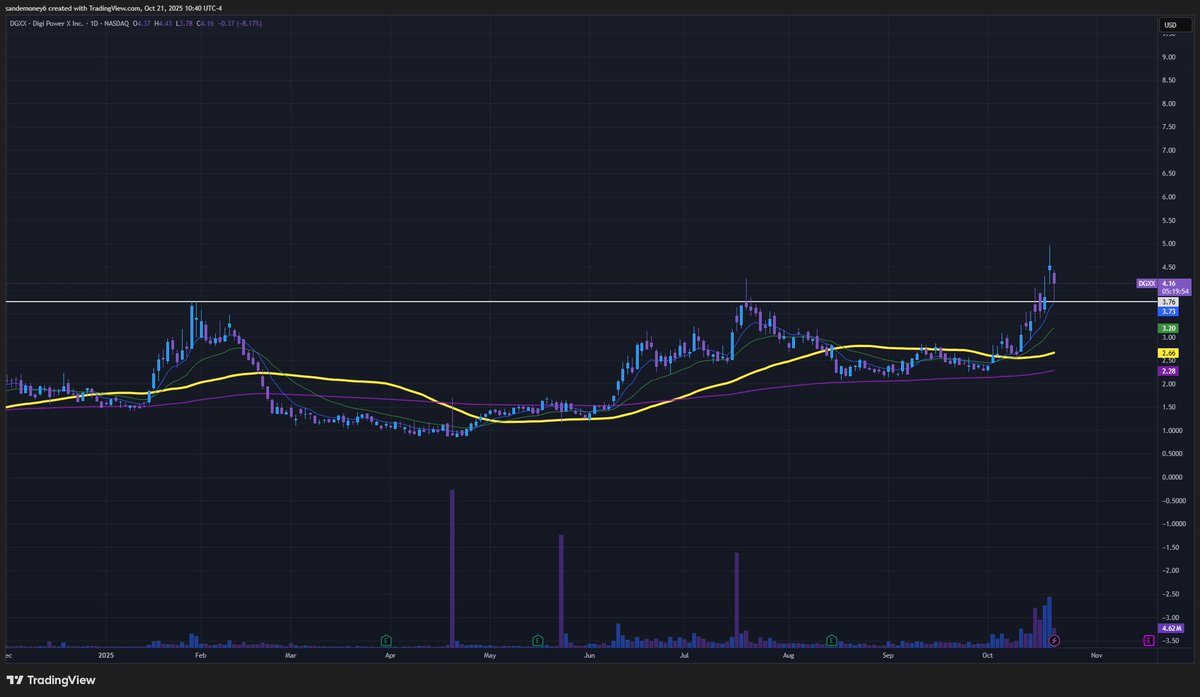1200x697 pixels.
Task: Click the DGXX symbol name to change tickers
Action: (19, 22)
